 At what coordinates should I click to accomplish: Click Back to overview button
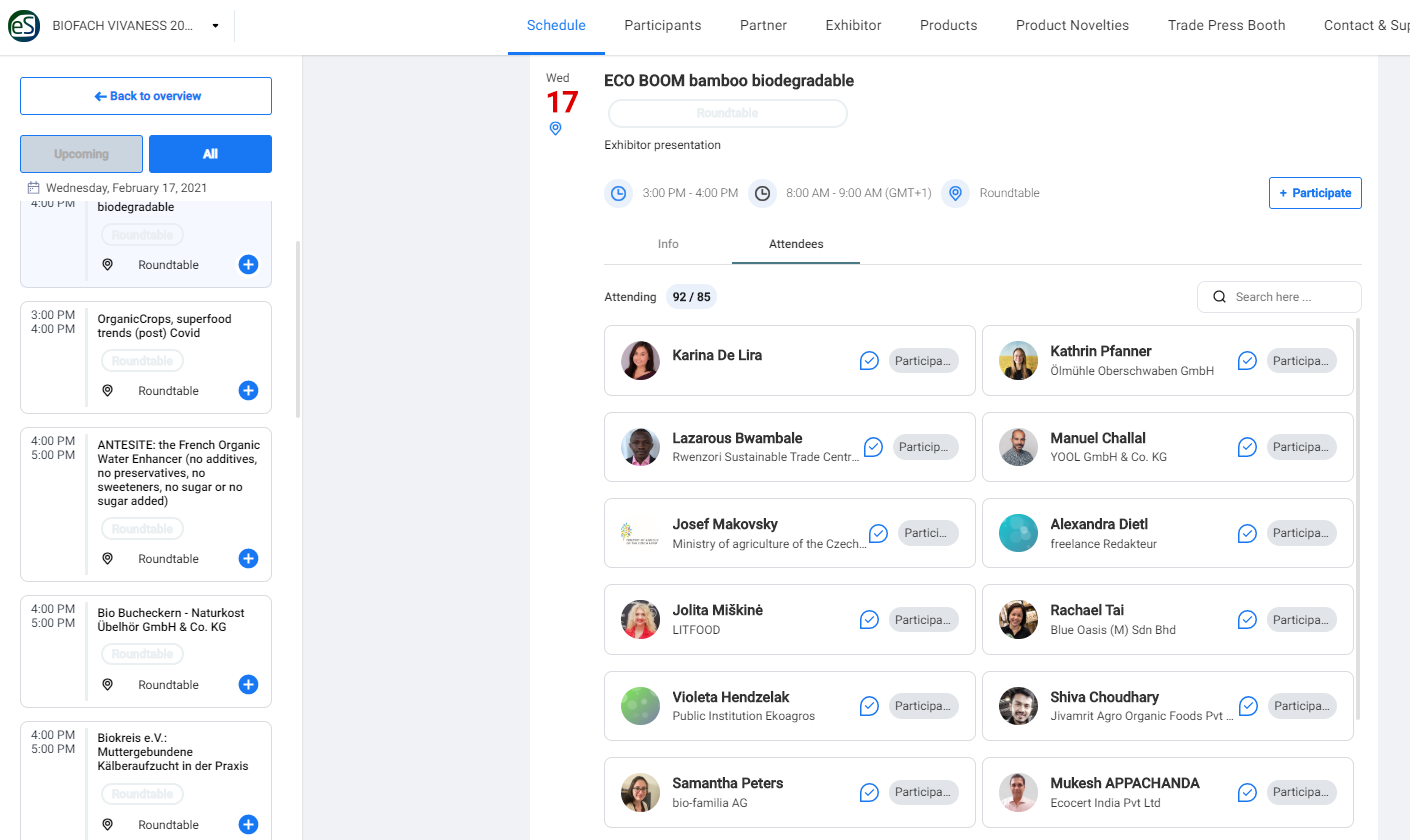point(146,96)
